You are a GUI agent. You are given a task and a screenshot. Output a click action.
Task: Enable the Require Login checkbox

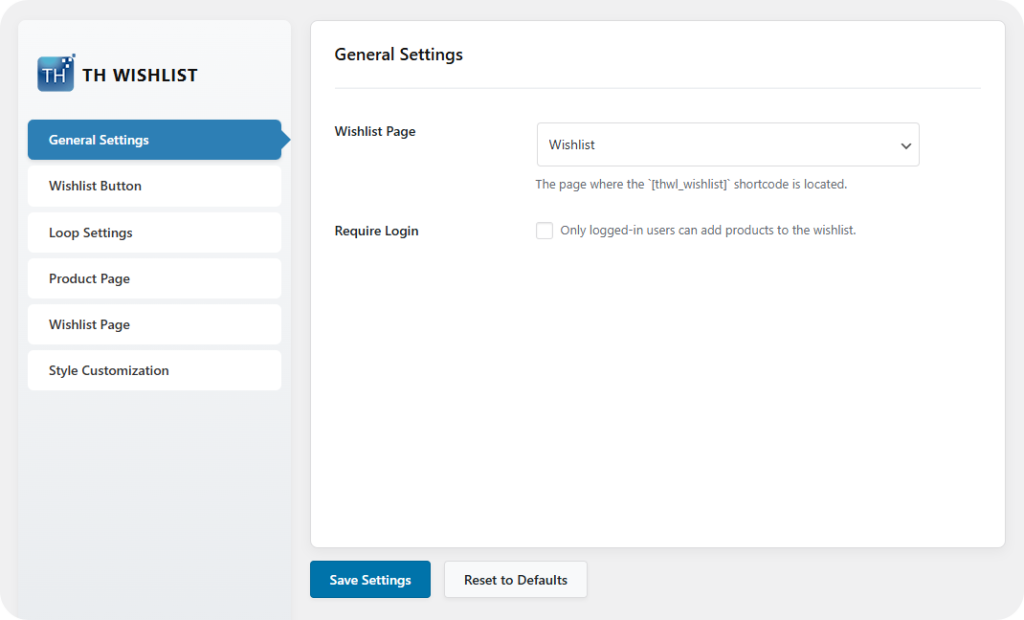click(x=544, y=231)
